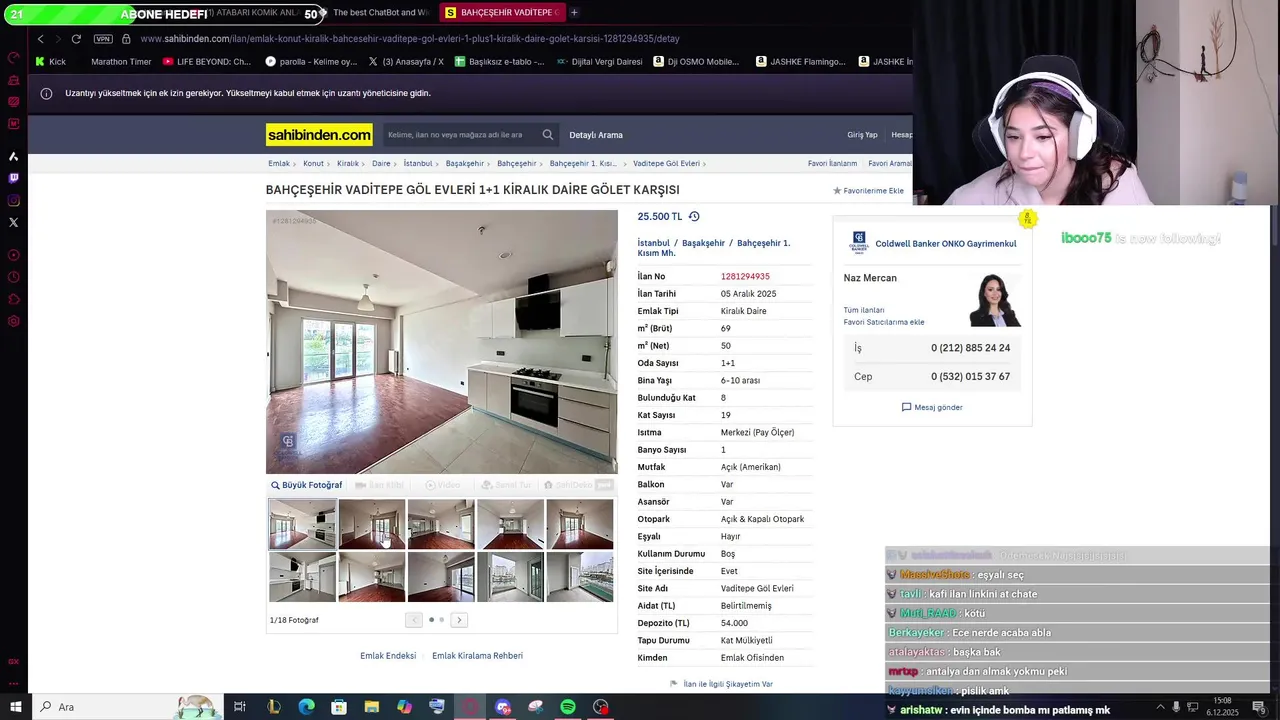Select last thumbnail in bottom row
Screen dimensions: 1280x720
point(580,577)
